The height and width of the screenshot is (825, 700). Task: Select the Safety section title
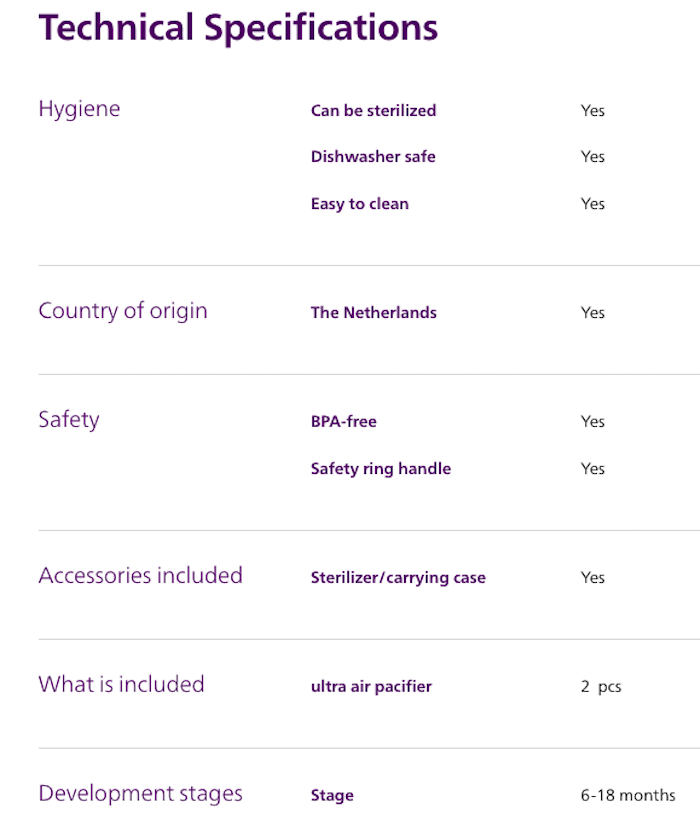point(68,420)
